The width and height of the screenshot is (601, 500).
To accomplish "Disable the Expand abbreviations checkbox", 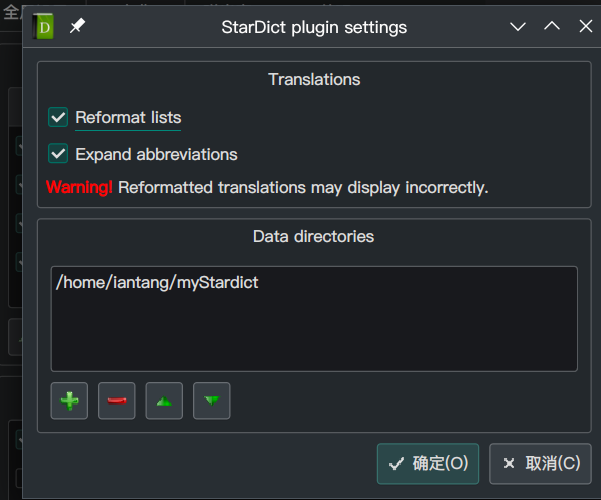I will [x=58, y=154].
